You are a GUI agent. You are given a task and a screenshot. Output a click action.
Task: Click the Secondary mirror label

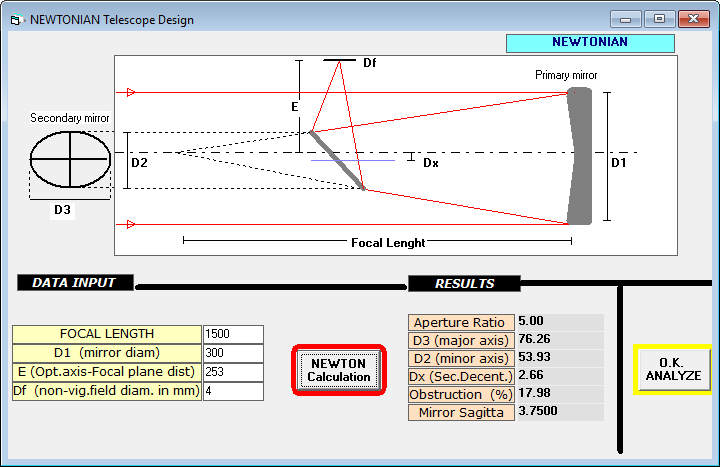(70, 118)
